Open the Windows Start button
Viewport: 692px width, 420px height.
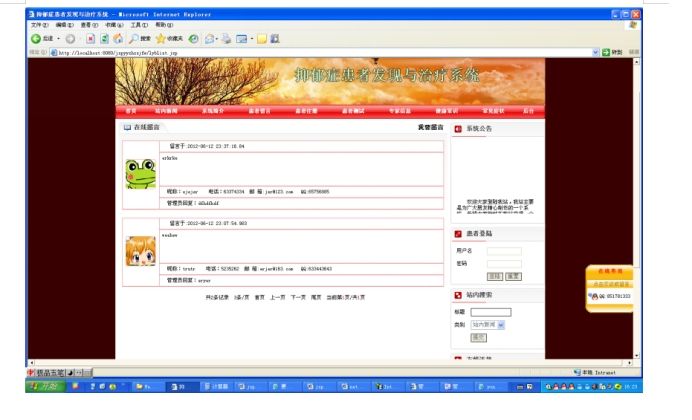tap(46, 387)
